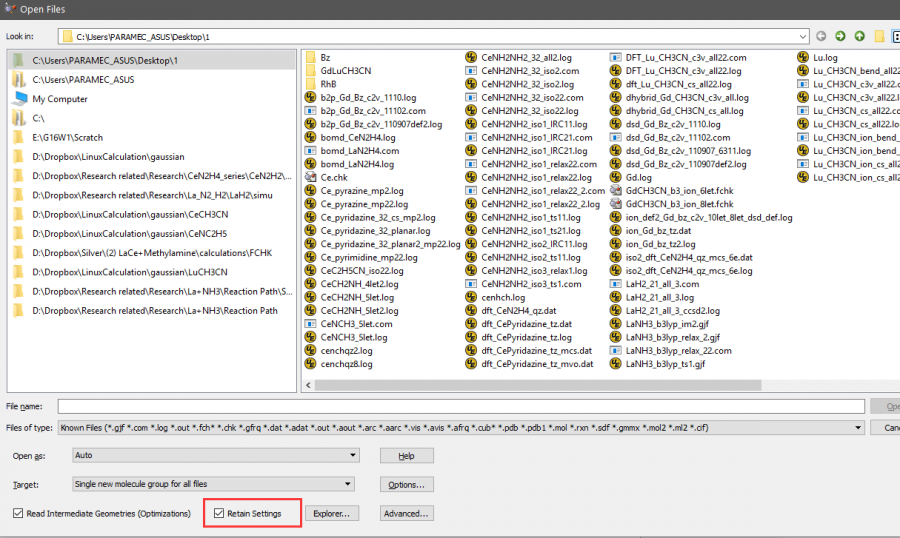
Task: Click the Create New Folder icon
Action: coord(879,36)
